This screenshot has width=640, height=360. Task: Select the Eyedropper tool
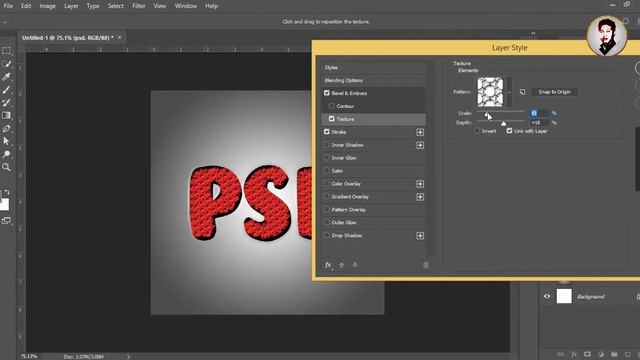click(6, 77)
